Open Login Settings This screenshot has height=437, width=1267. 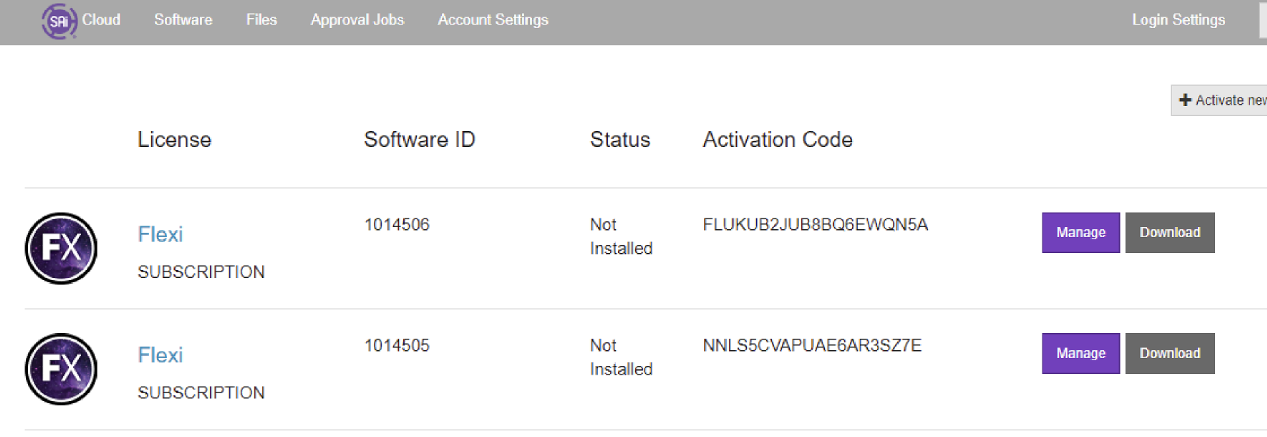1178,20
